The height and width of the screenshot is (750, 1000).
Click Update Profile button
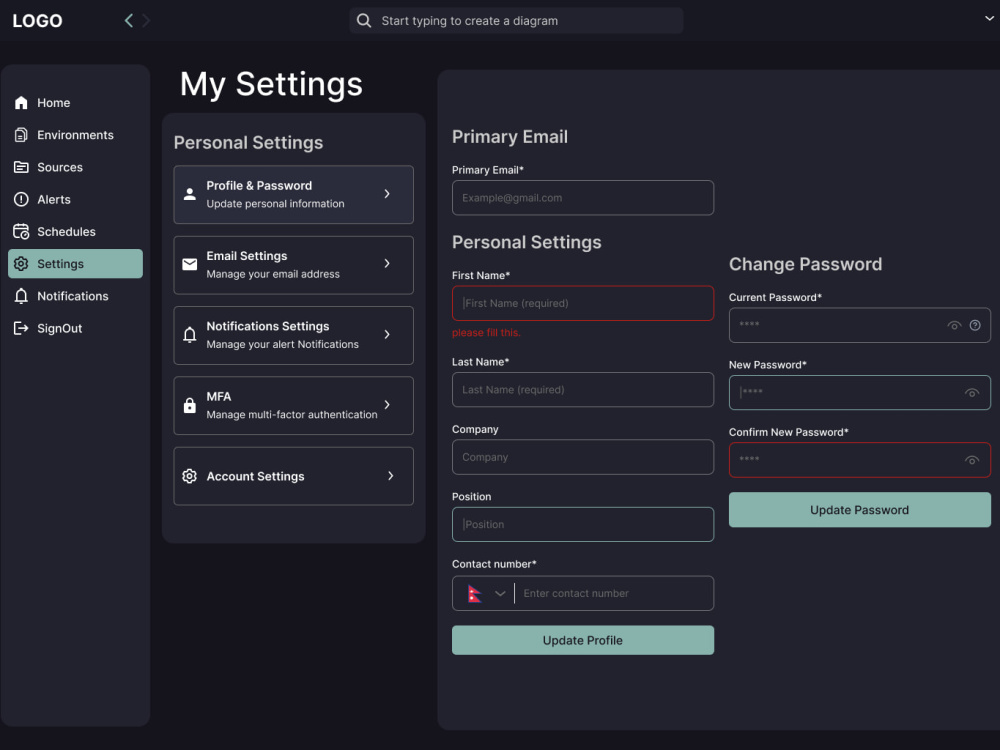click(x=583, y=640)
